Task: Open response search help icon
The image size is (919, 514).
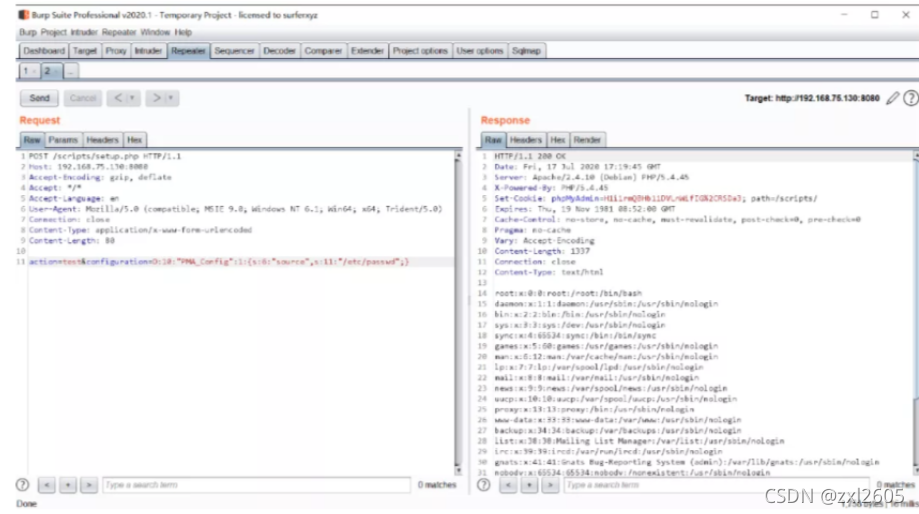Action: (484, 485)
